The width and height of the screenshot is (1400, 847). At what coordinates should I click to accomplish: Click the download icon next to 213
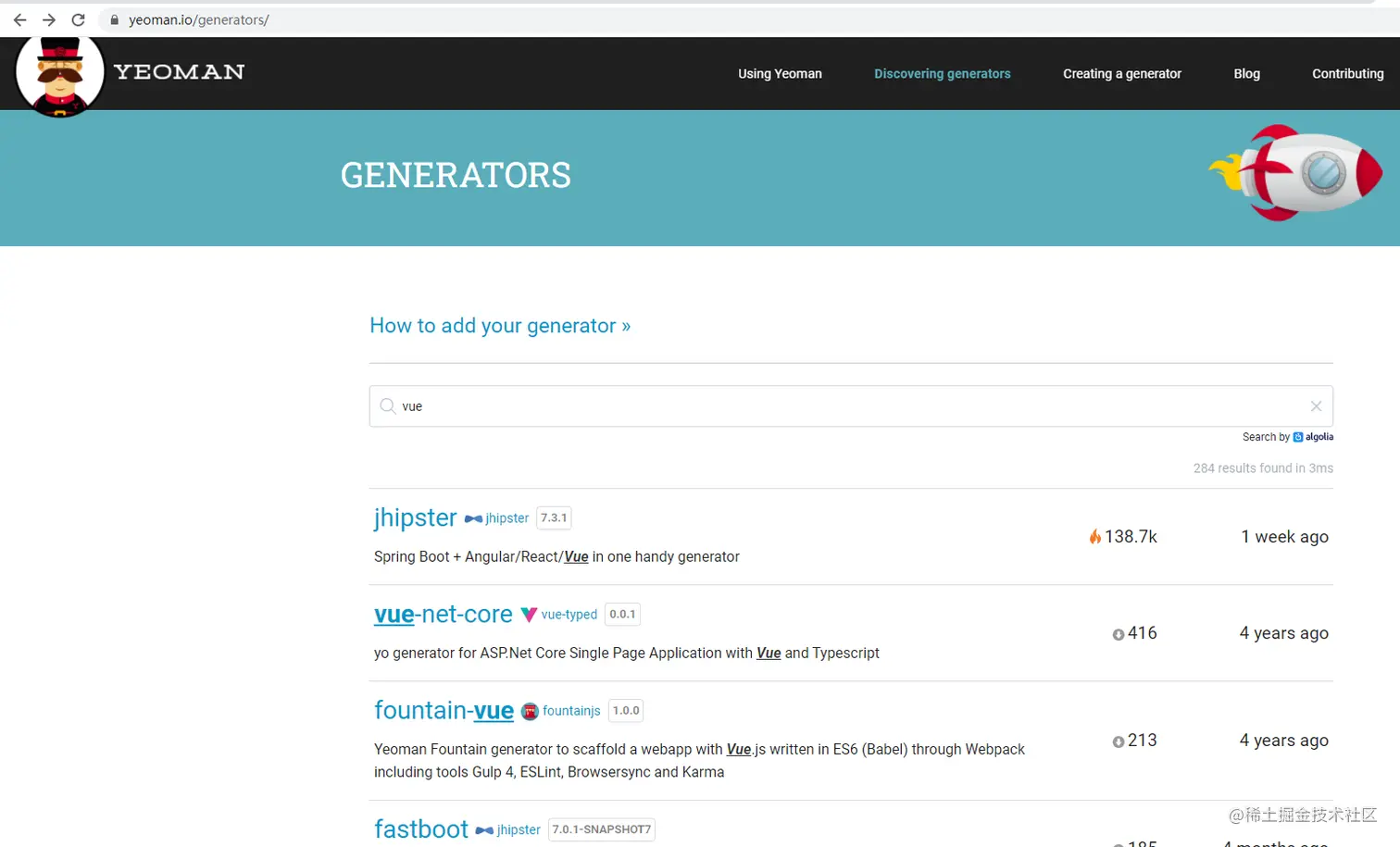1119,741
